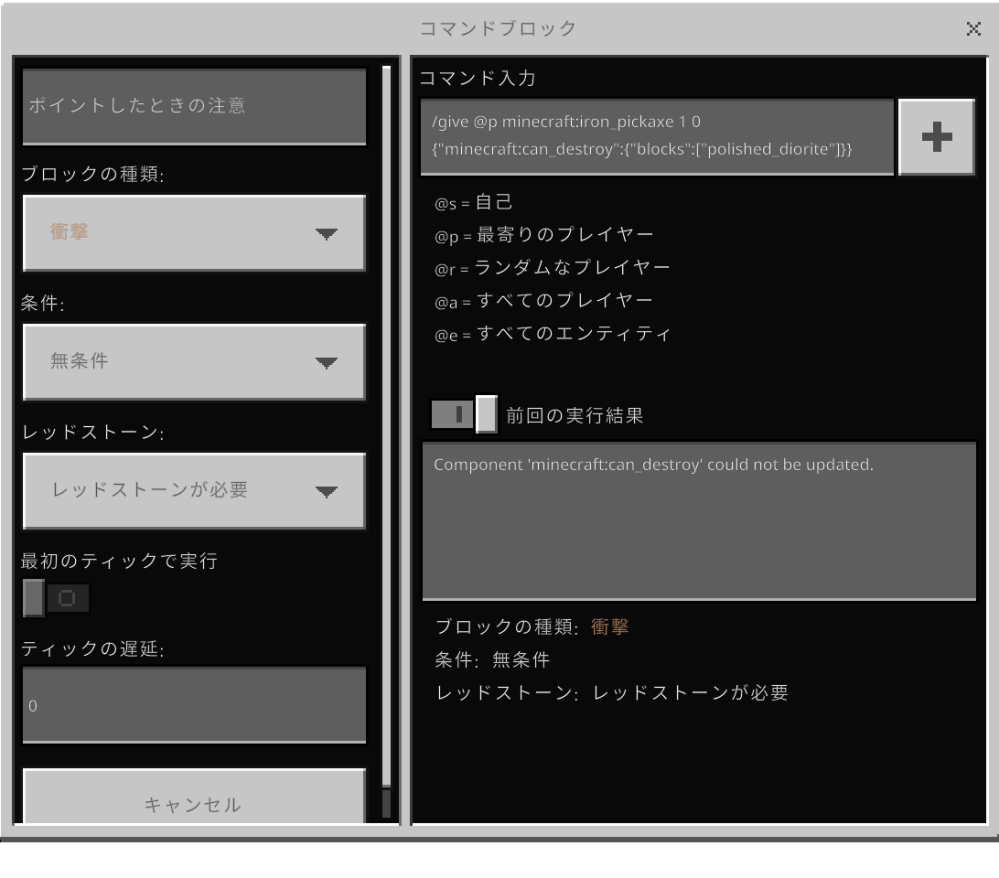Viewport: 999px width, 878px height.
Task: Click the '@r = ランダムなプレイヤー' hint text
Action: (x=552, y=268)
